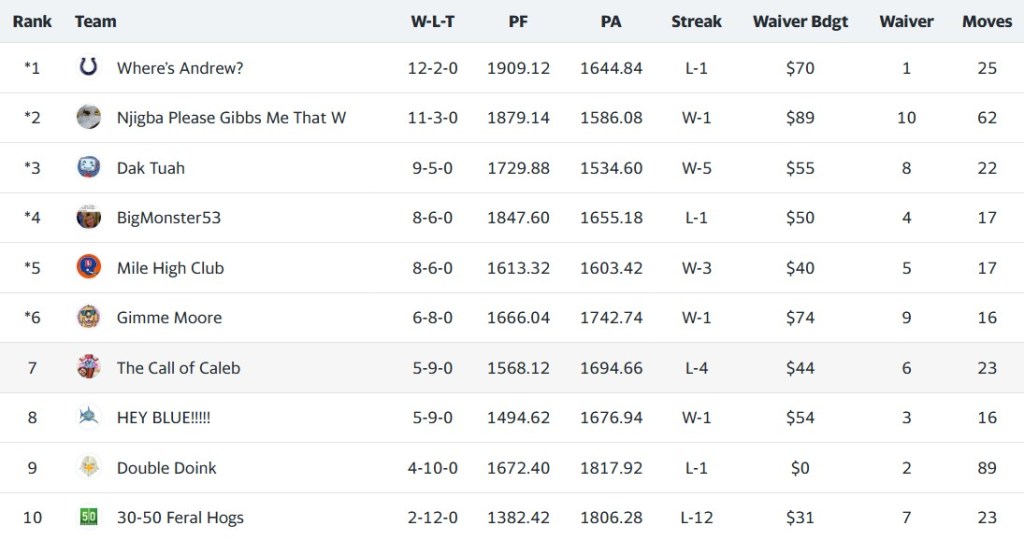Click the Gimme Moore team avatar
The width and height of the screenshot is (1024, 540).
[88, 318]
